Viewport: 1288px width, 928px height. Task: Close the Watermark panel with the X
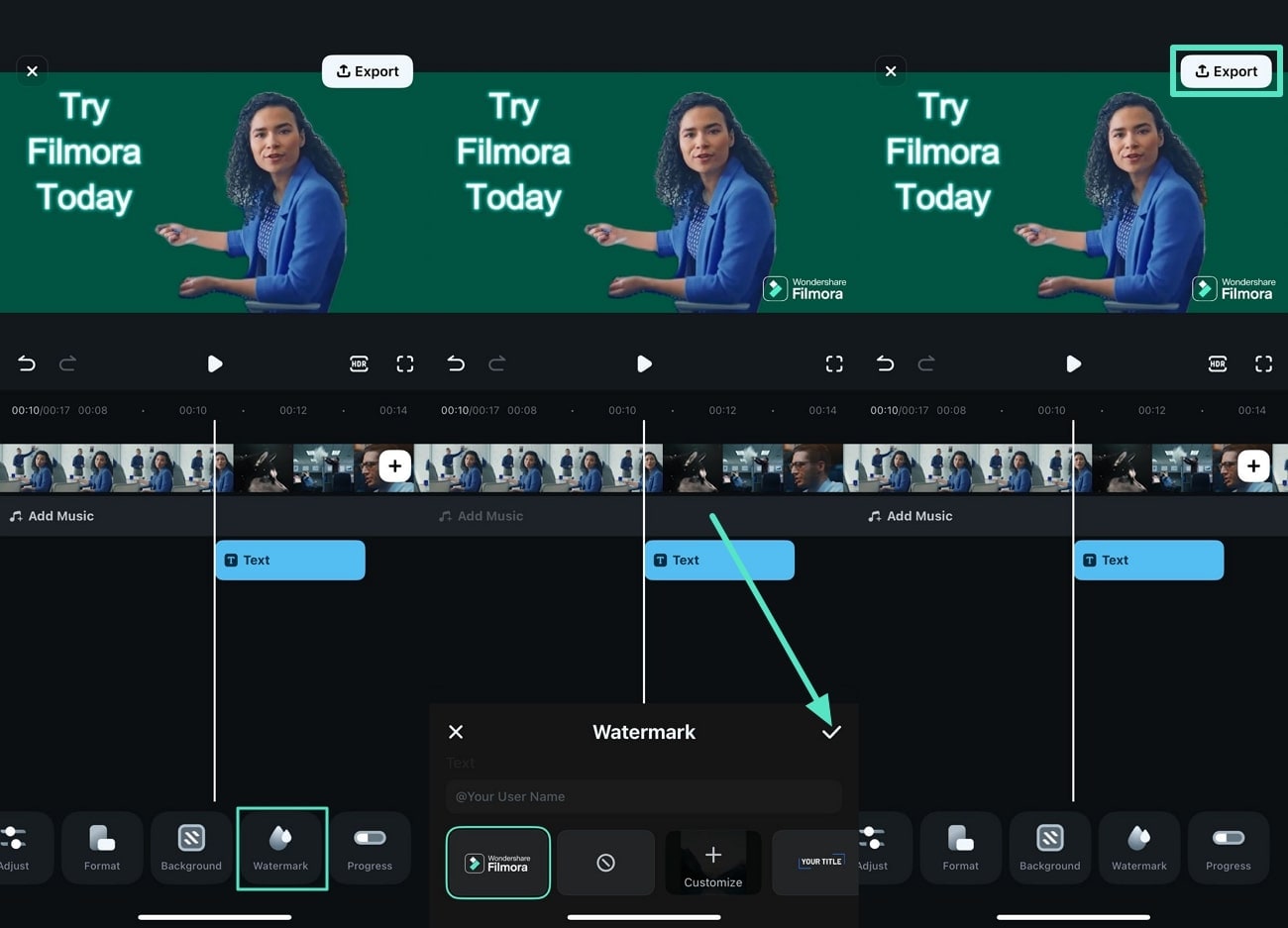[456, 732]
